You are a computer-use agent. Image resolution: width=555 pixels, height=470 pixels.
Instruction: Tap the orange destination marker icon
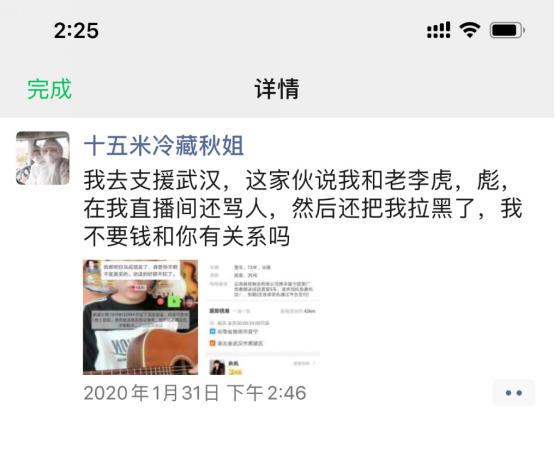(x=212, y=343)
